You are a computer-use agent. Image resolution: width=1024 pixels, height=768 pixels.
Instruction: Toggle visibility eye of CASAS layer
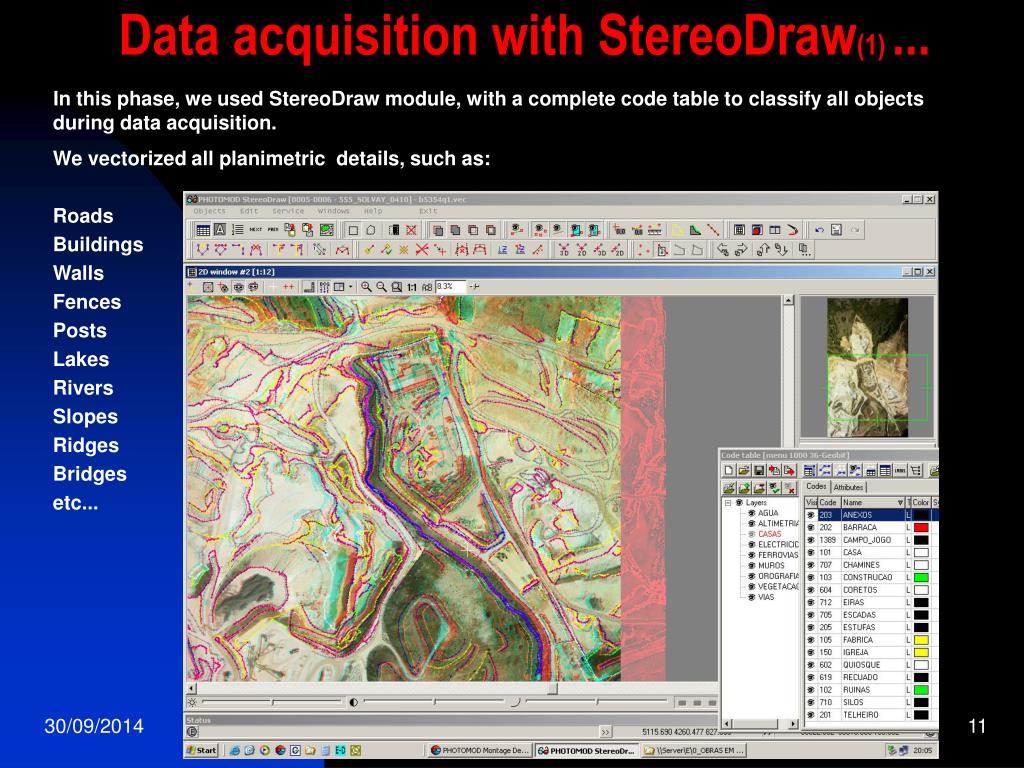752,534
